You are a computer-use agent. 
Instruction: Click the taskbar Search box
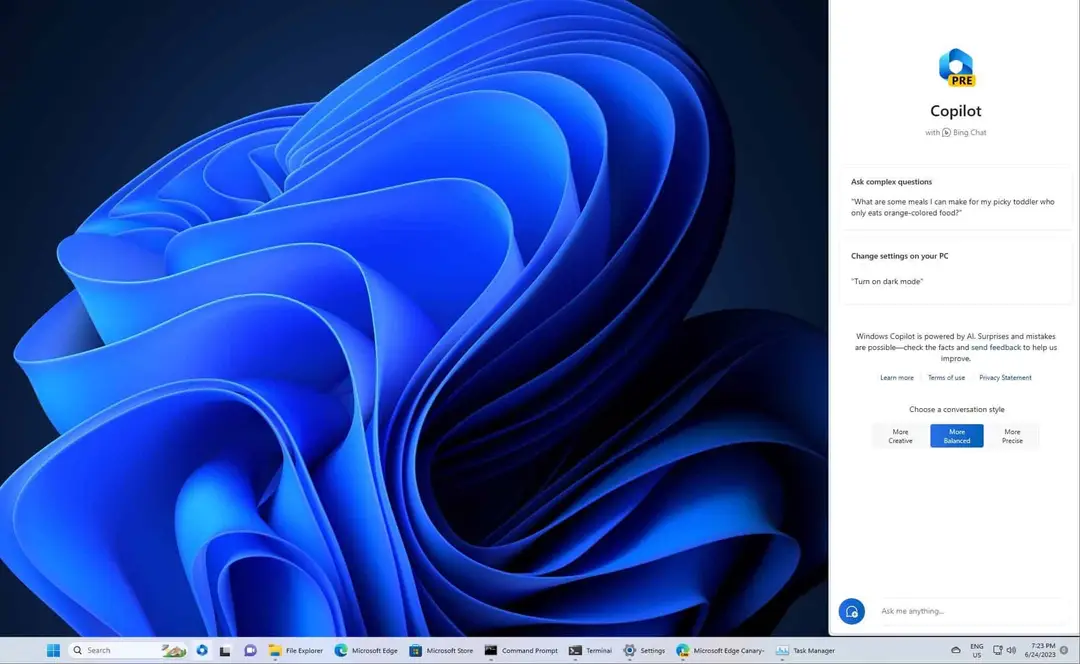pyautogui.click(x=128, y=650)
